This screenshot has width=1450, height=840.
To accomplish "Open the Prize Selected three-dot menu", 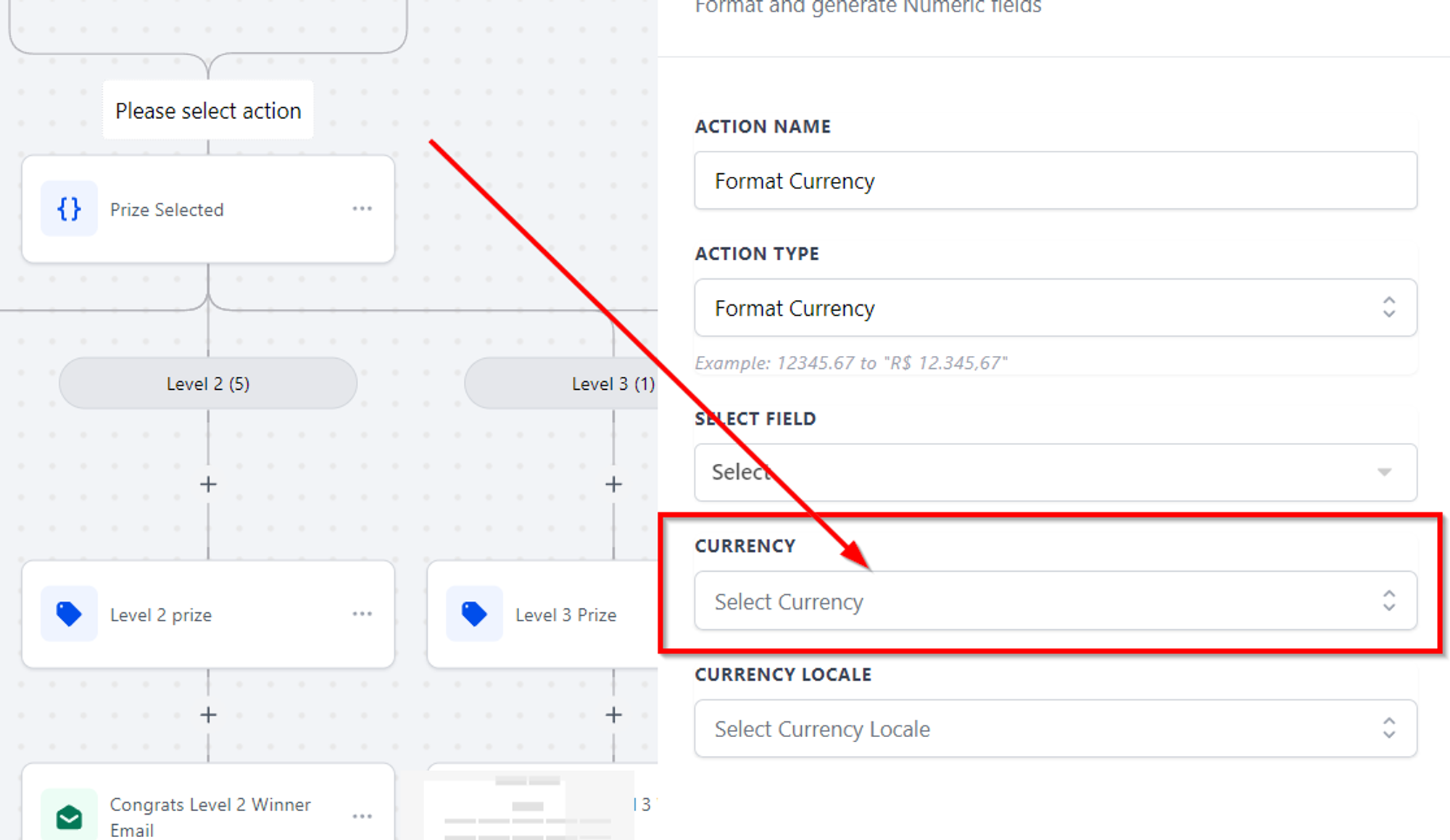I will [x=362, y=209].
